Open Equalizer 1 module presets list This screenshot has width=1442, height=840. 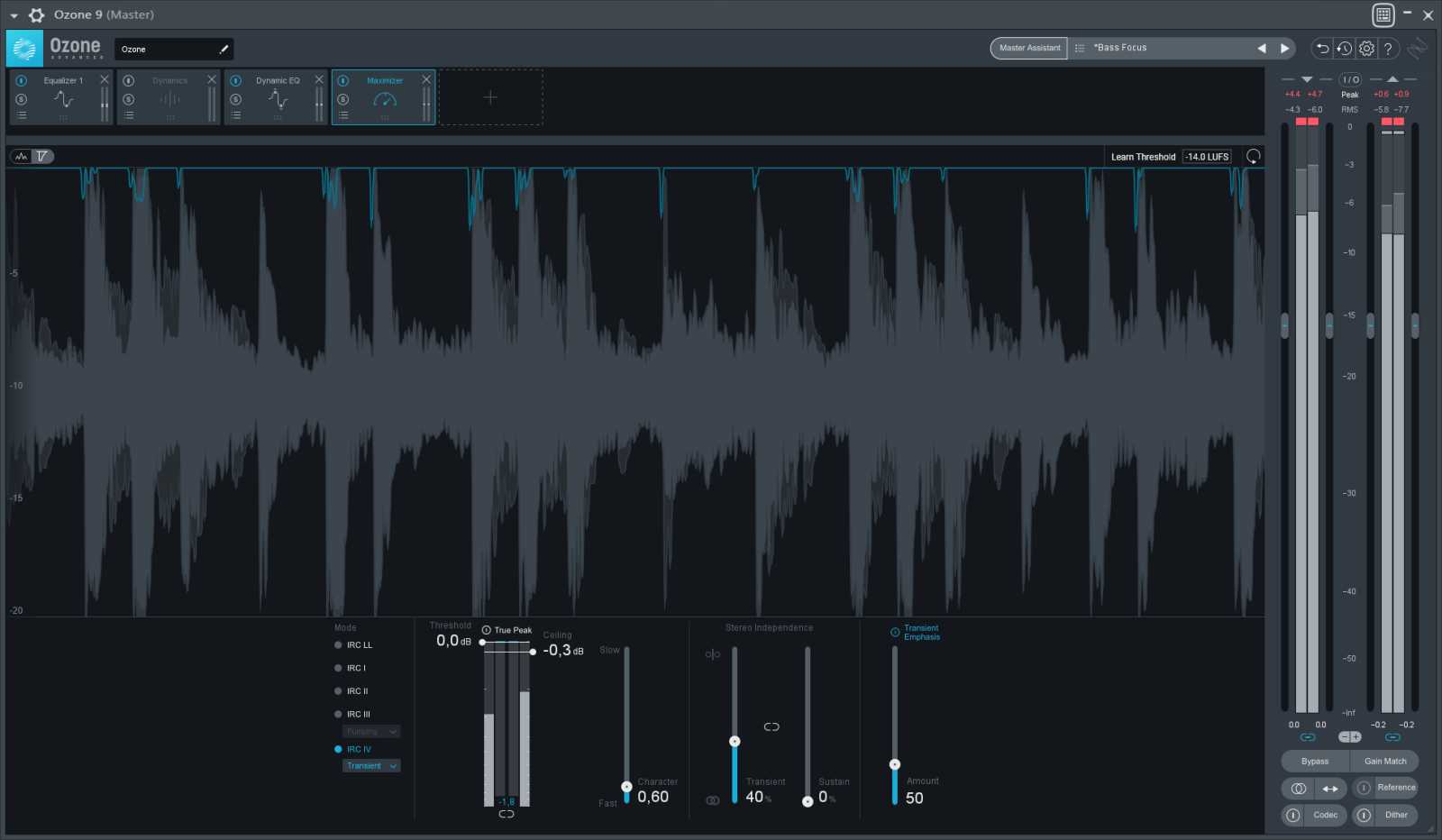[22, 115]
